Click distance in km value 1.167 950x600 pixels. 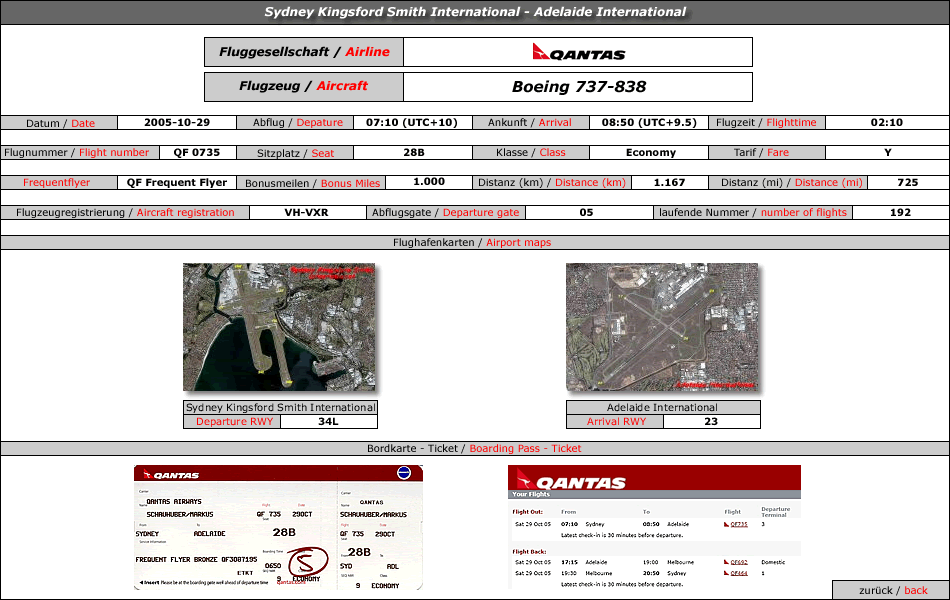[669, 182]
